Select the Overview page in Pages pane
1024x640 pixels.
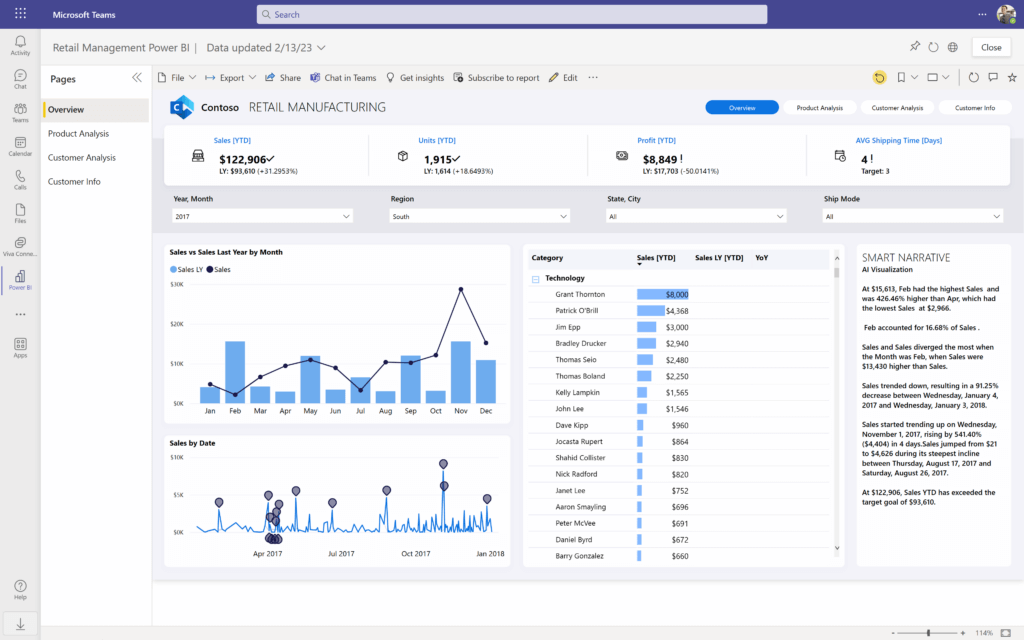click(x=95, y=110)
